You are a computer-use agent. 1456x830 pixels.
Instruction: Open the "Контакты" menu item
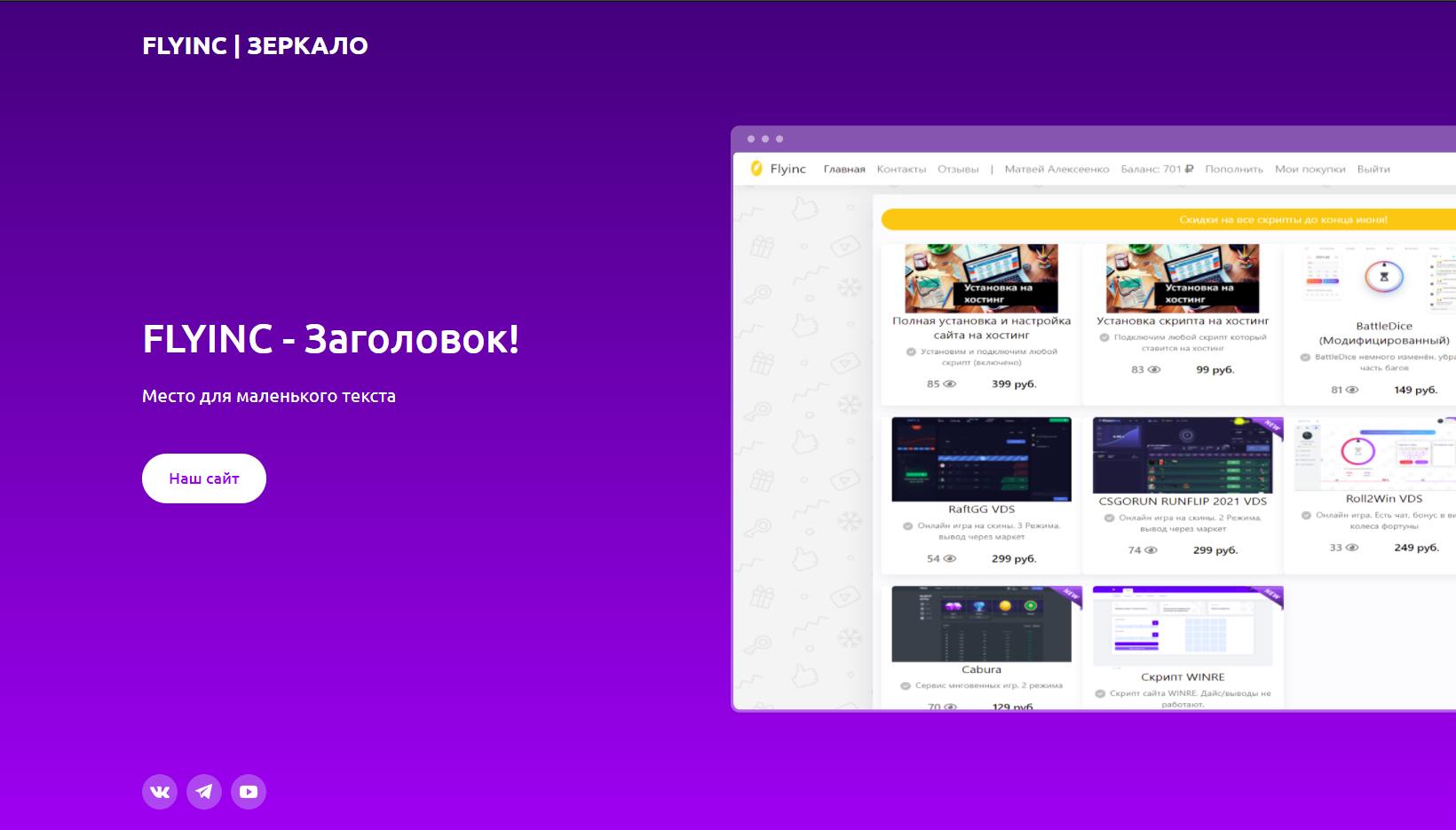(901, 170)
